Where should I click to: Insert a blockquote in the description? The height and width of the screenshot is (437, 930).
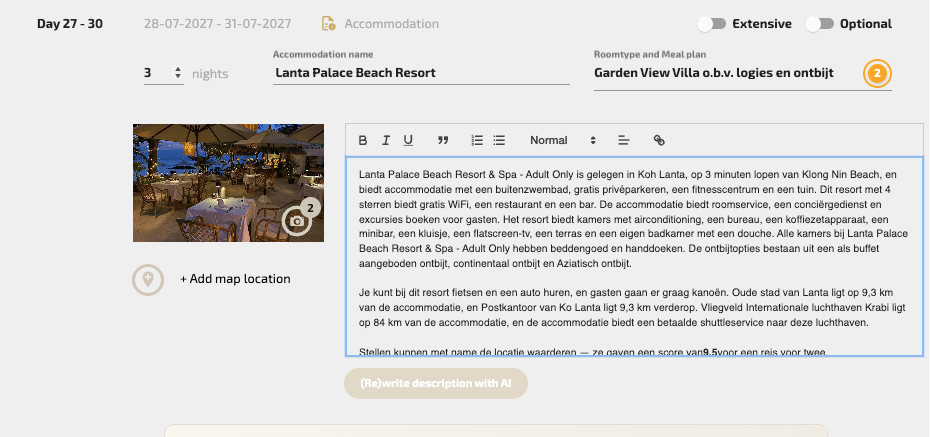443,140
